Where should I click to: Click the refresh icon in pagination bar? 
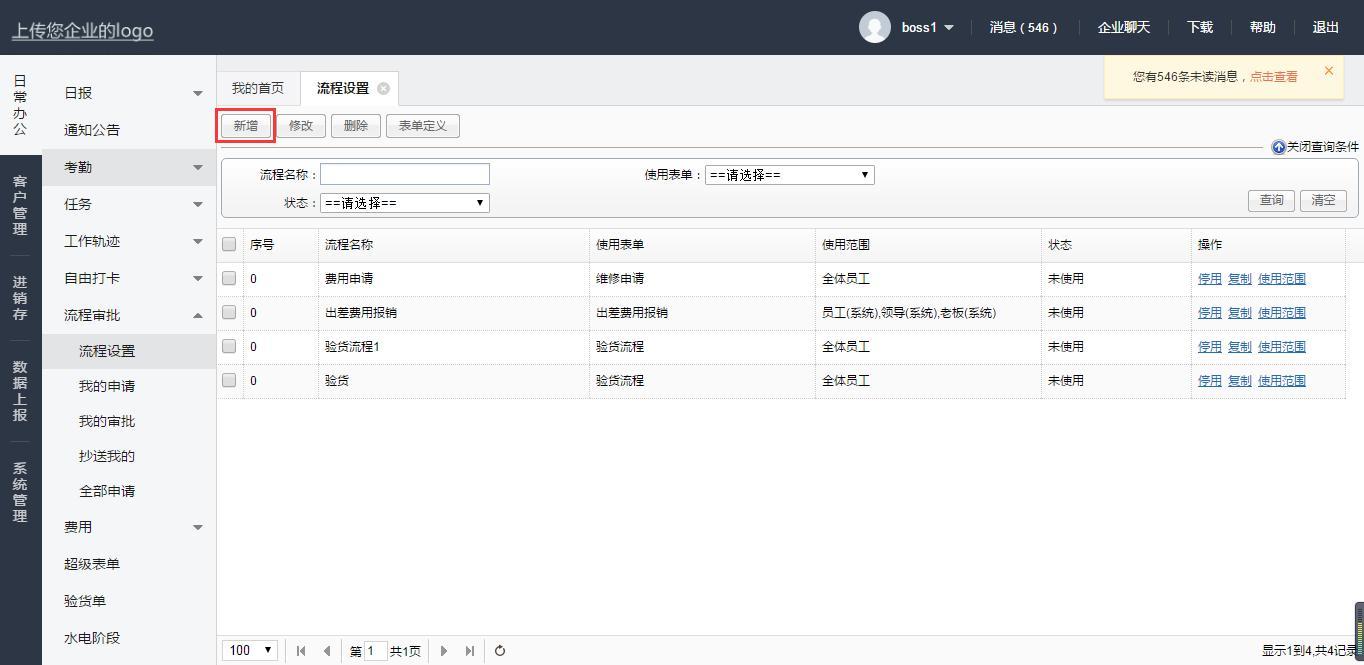[x=500, y=651]
